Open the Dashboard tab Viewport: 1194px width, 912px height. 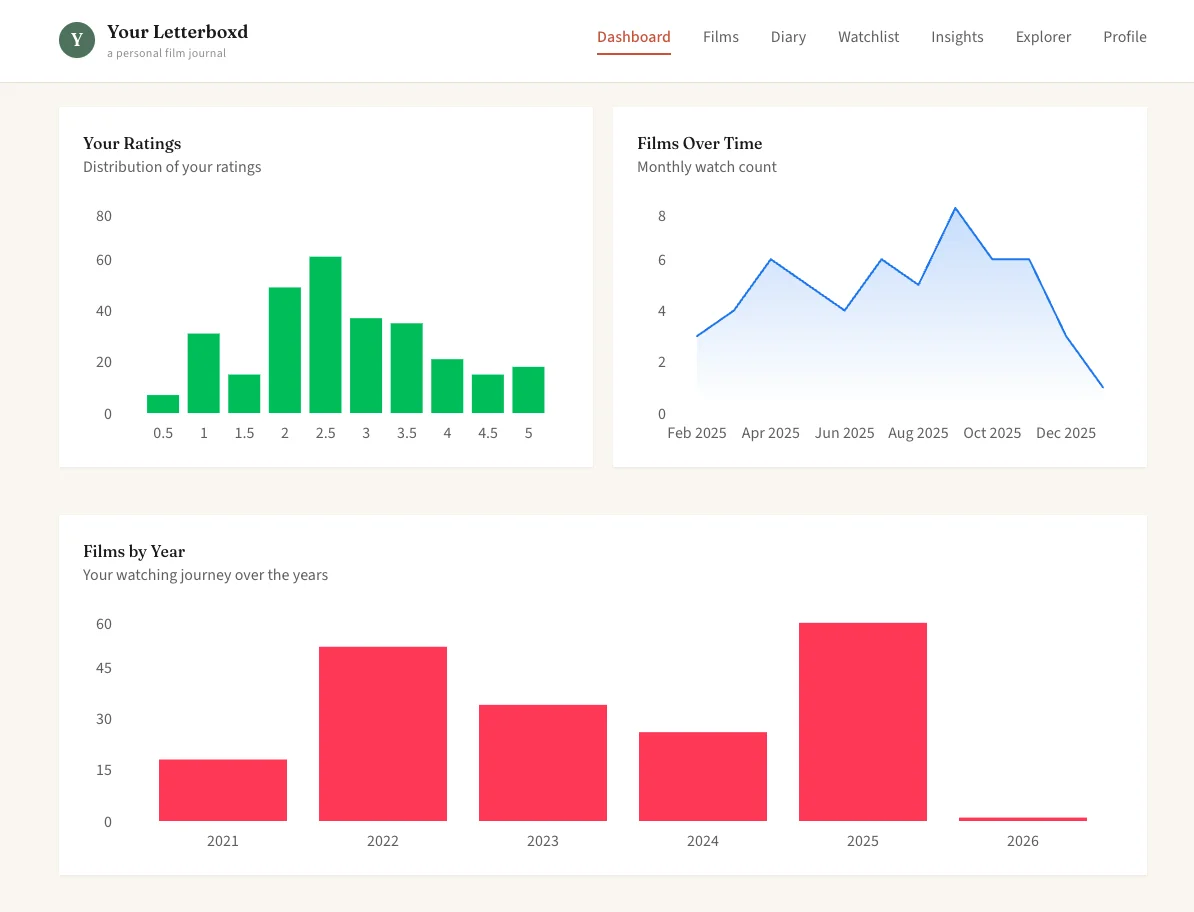click(633, 37)
